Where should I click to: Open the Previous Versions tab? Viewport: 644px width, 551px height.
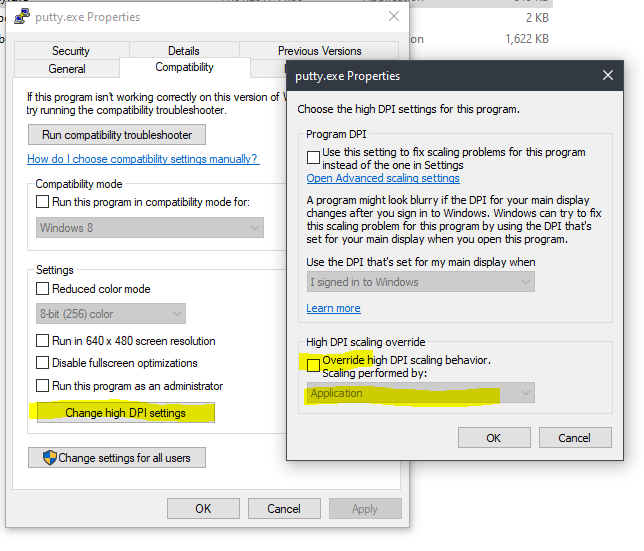(x=320, y=51)
